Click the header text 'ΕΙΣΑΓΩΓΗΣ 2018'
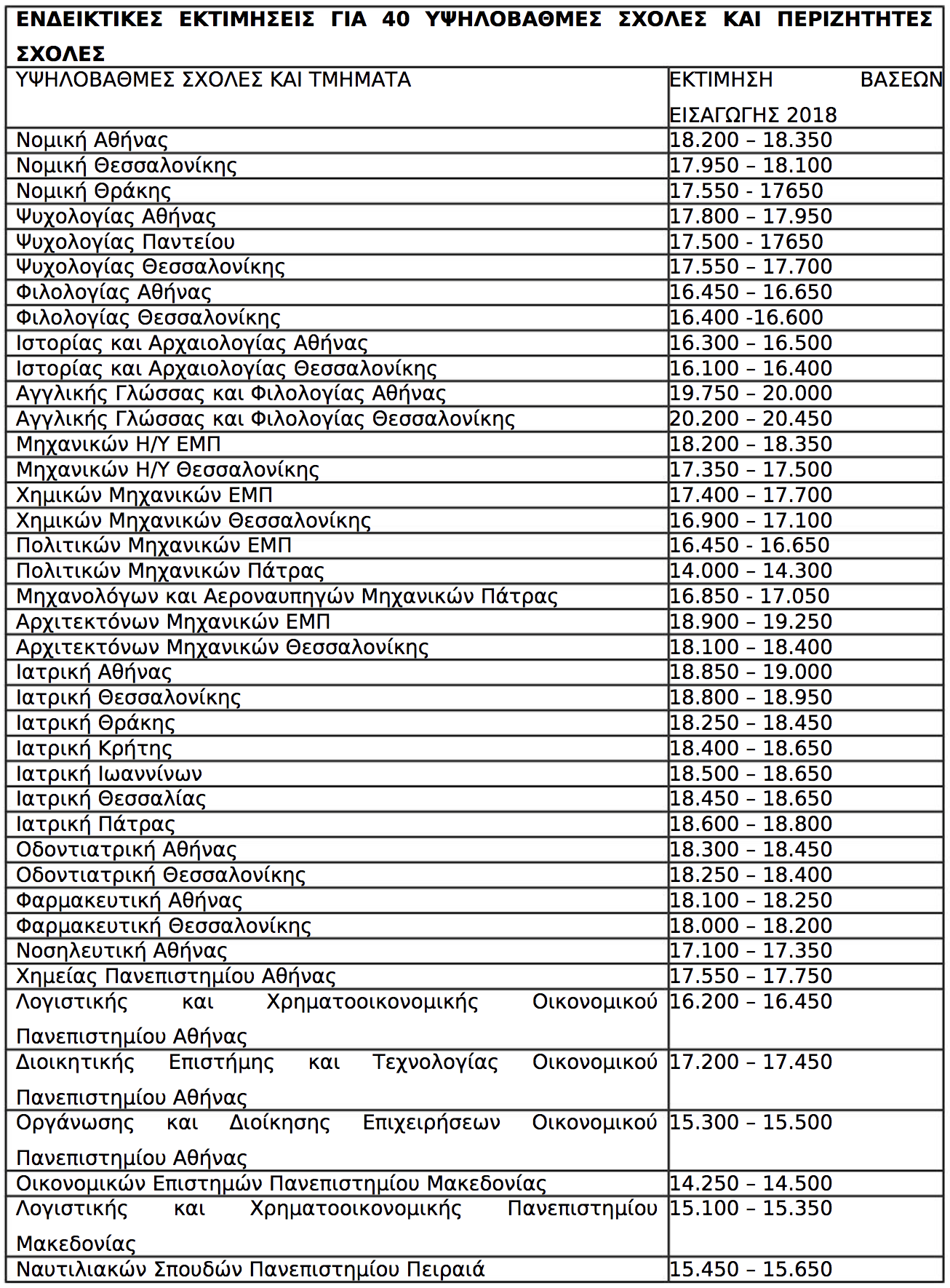This screenshot has width=950, height=1288. click(x=753, y=115)
